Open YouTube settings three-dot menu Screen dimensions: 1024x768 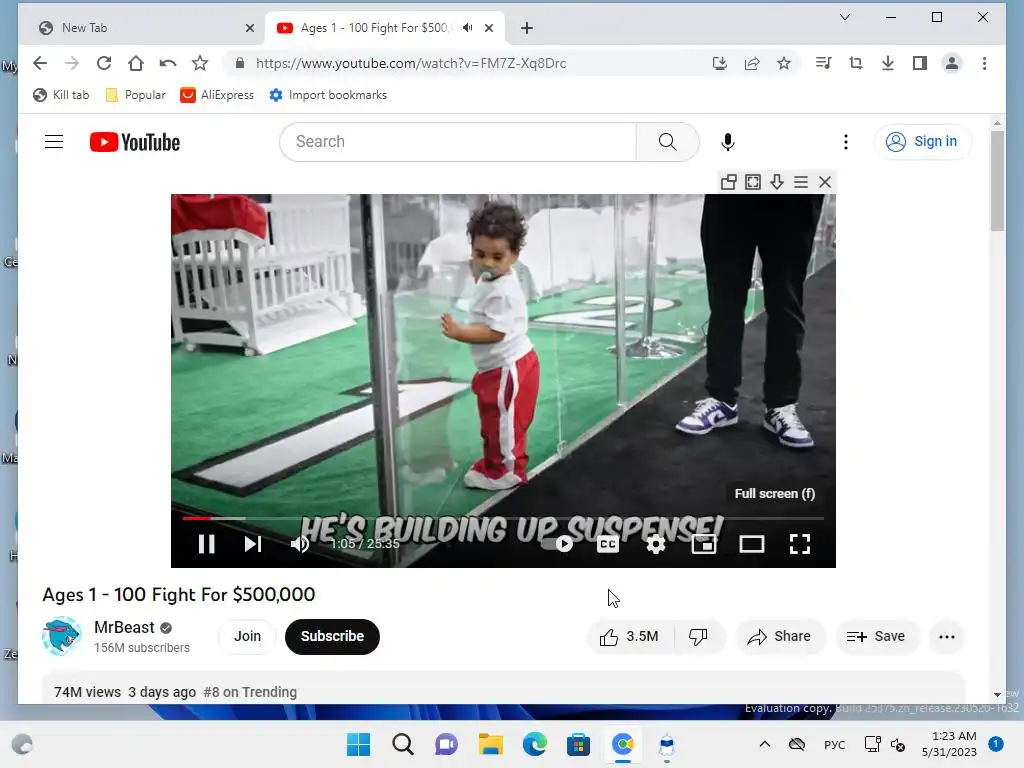[846, 142]
